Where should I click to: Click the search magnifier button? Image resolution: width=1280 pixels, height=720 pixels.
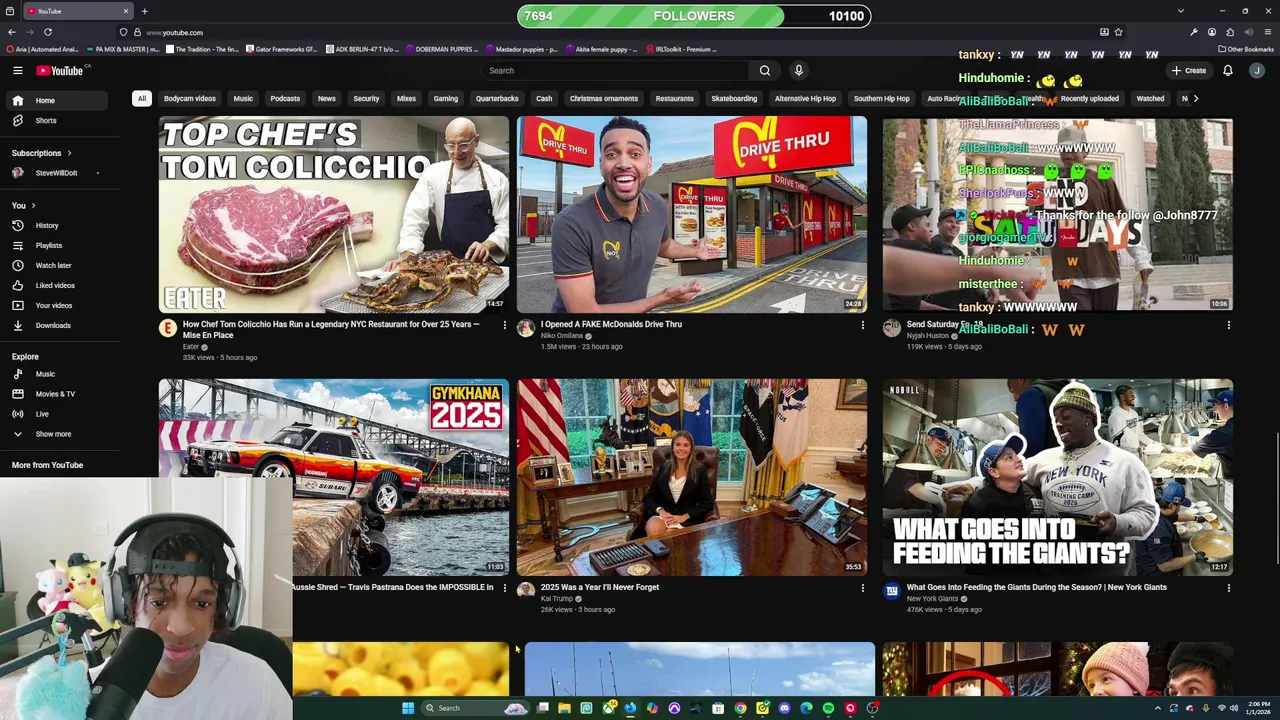(x=764, y=70)
